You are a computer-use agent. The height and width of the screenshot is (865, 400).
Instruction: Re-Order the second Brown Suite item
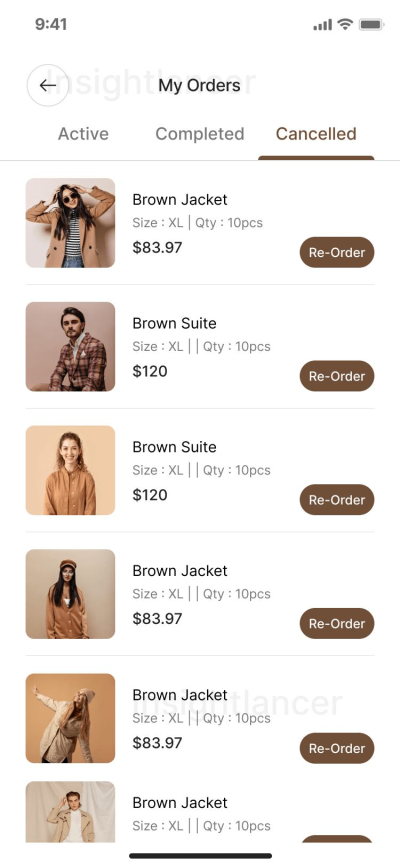coord(337,499)
